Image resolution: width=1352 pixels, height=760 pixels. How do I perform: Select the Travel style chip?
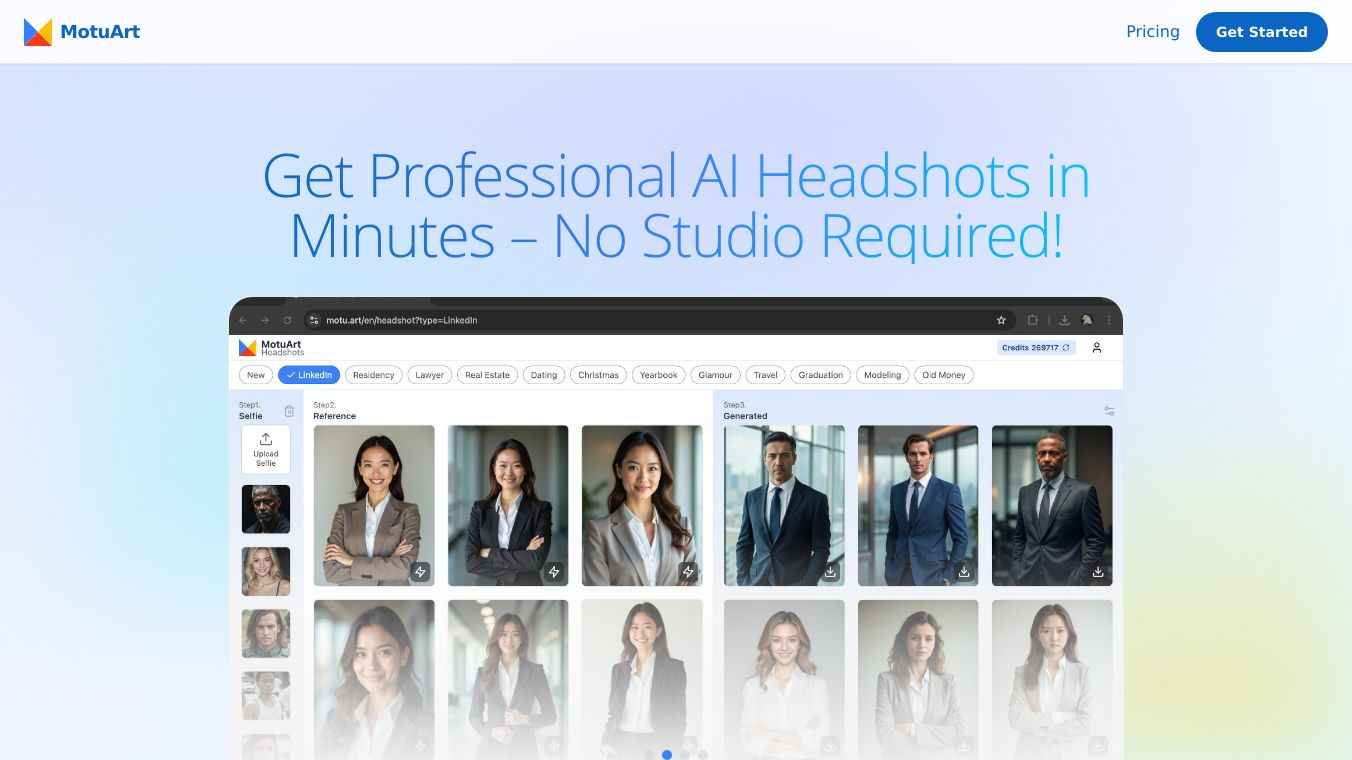point(766,375)
